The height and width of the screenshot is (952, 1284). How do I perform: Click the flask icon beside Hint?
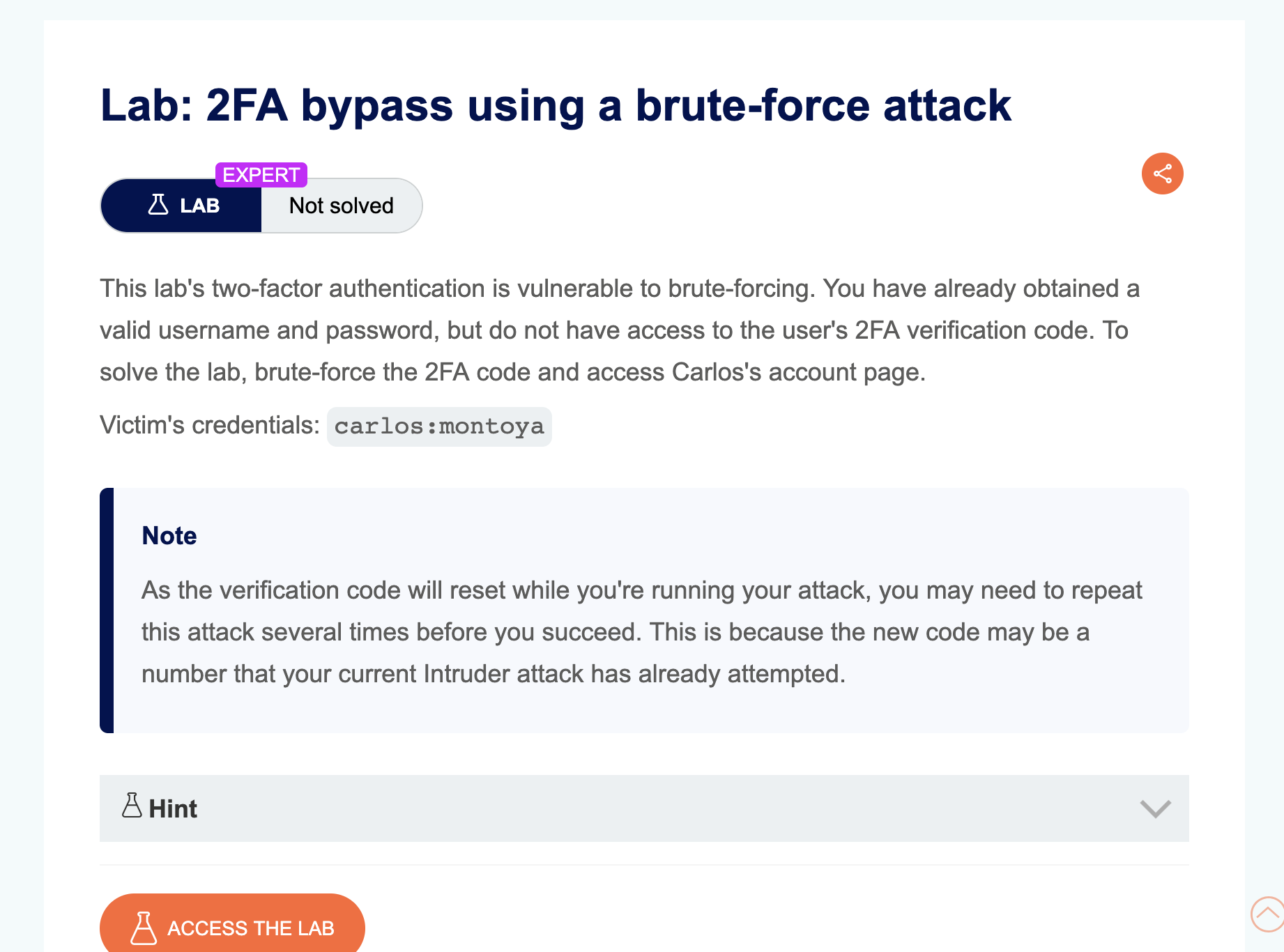[132, 806]
